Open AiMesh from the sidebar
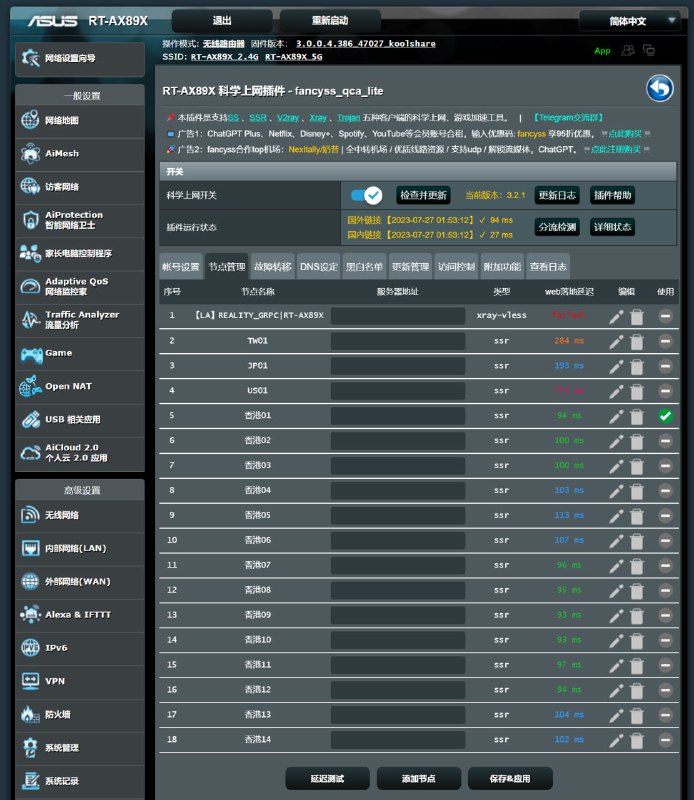 pos(80,154)
